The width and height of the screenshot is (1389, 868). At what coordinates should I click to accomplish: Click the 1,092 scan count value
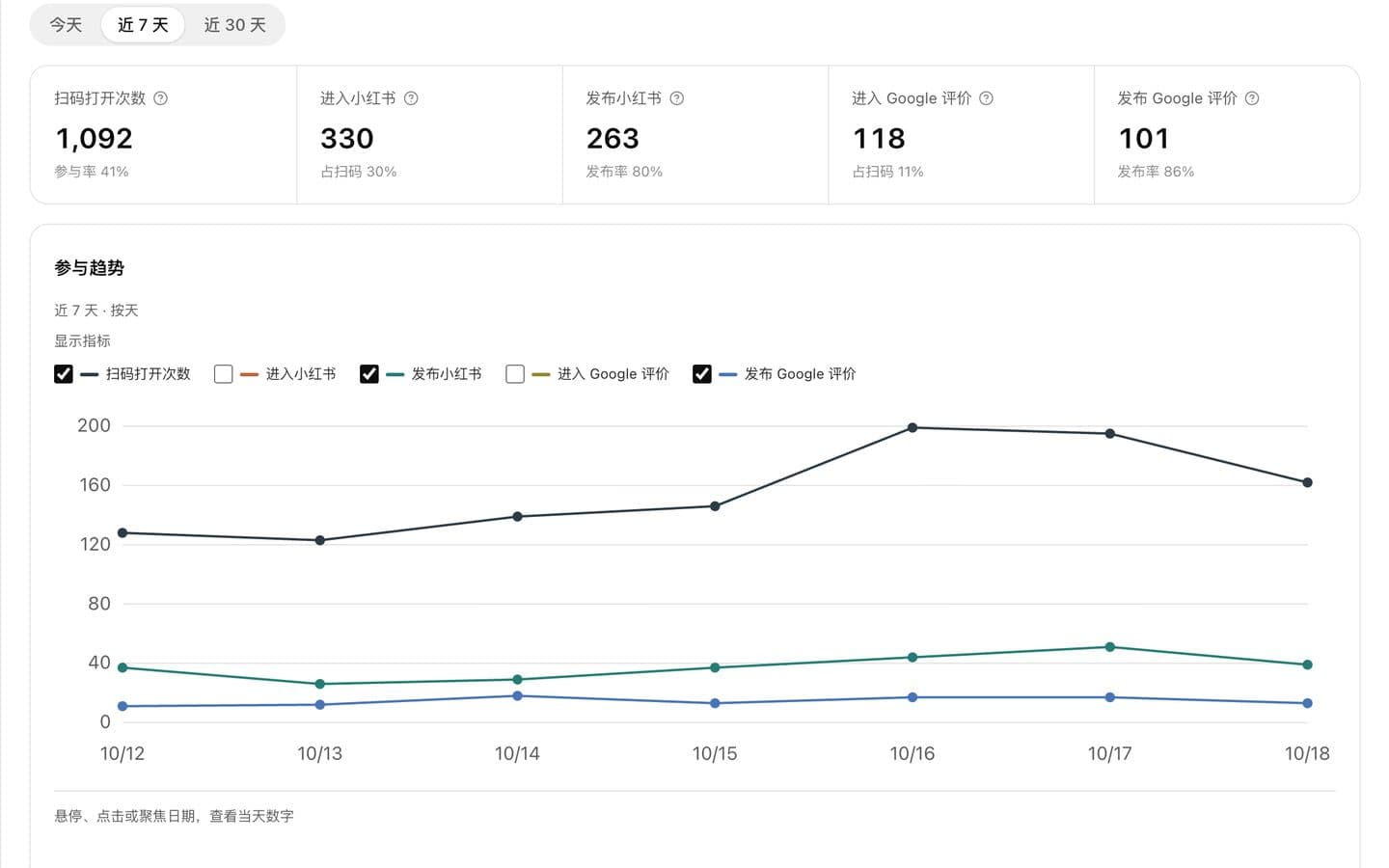point(94,139)
